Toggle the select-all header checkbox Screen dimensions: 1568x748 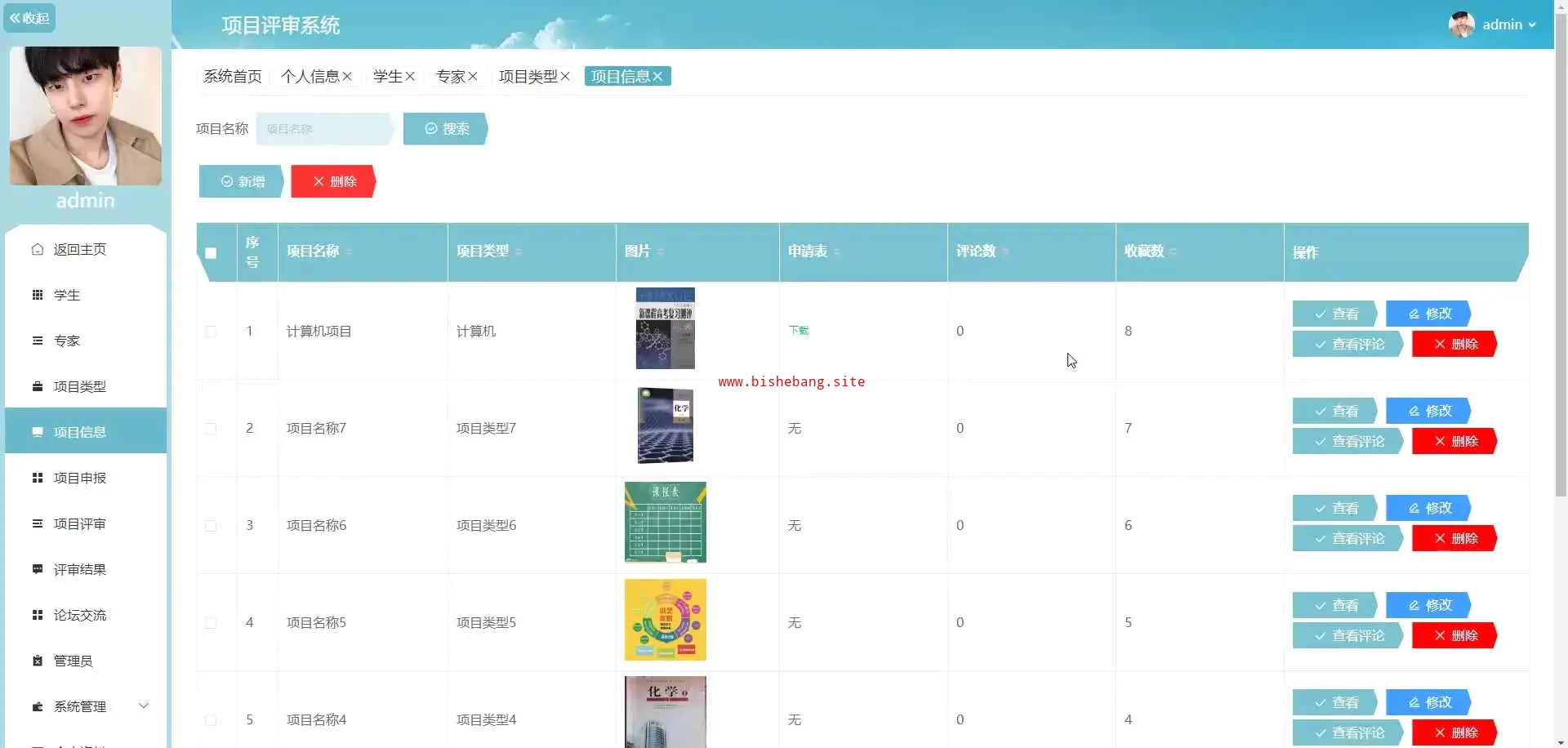pyautogui.click(x=211, y=253)
